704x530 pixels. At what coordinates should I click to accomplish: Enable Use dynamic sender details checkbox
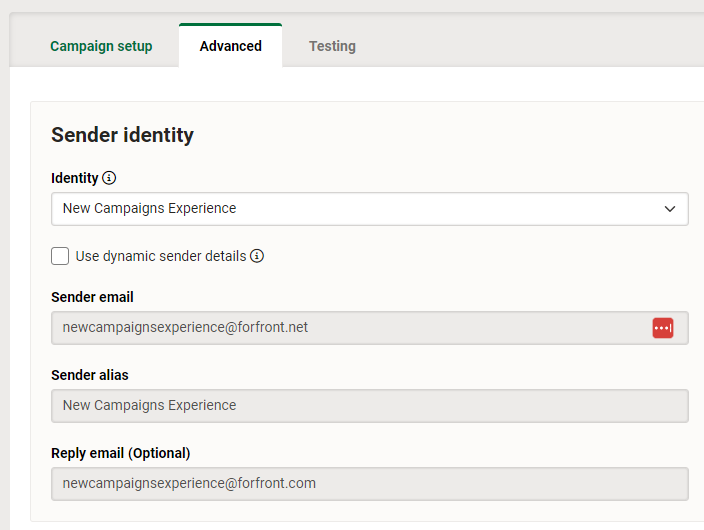point(60,256)
